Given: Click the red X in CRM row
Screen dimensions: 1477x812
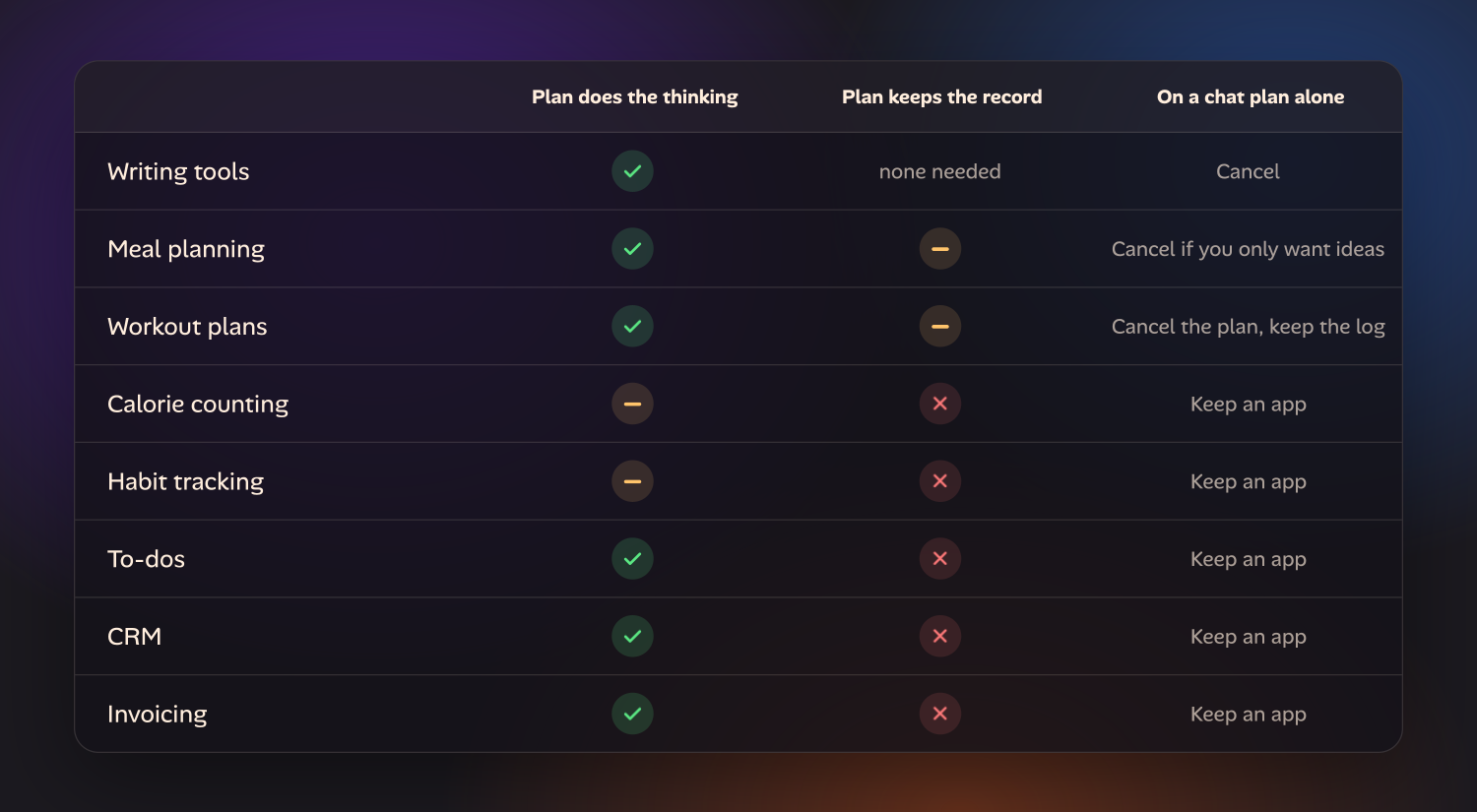Looking at the screenshot, I should (x=940, y=636).
